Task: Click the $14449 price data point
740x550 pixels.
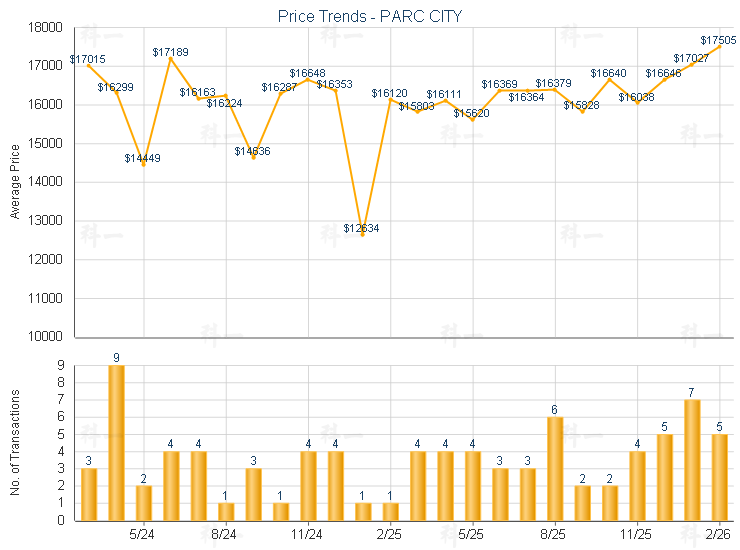Action: point(144,164)
